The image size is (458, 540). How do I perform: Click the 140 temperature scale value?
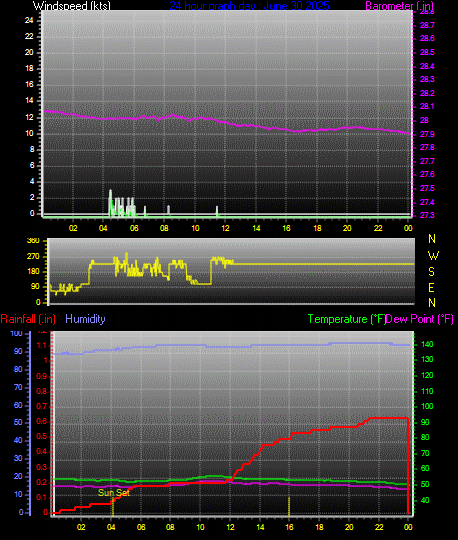427,344
